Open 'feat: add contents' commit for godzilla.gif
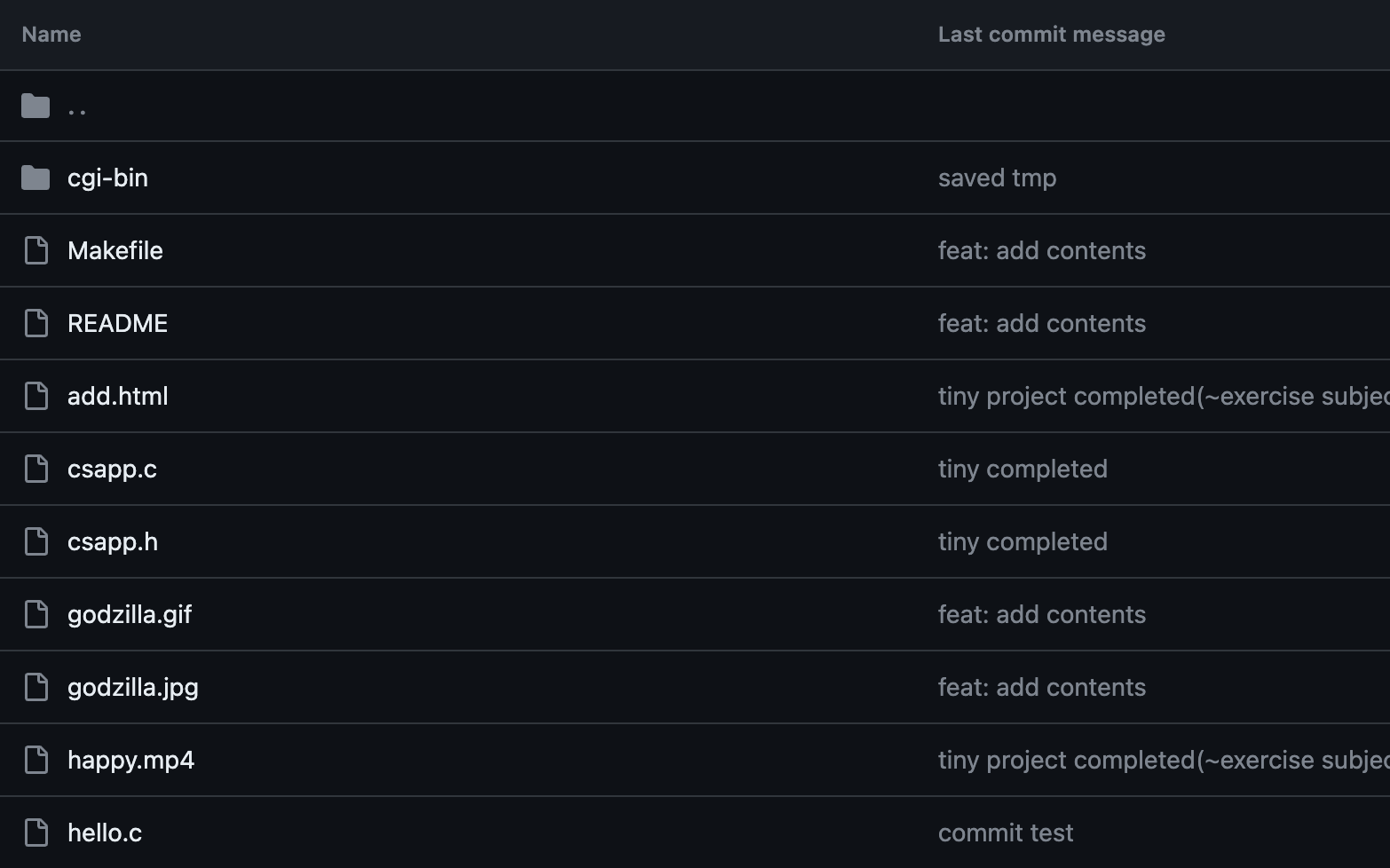 click(1042, 614)
